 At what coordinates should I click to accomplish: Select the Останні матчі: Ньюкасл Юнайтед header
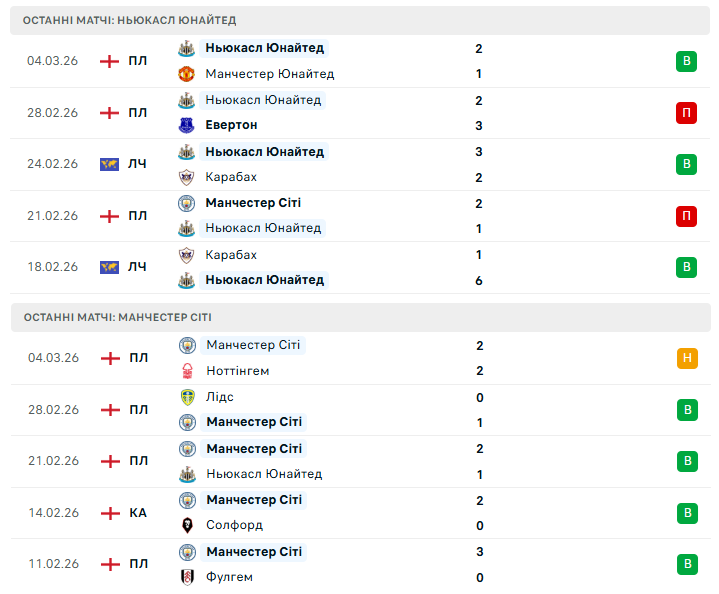pyautogui.click(x=130, y=20)
